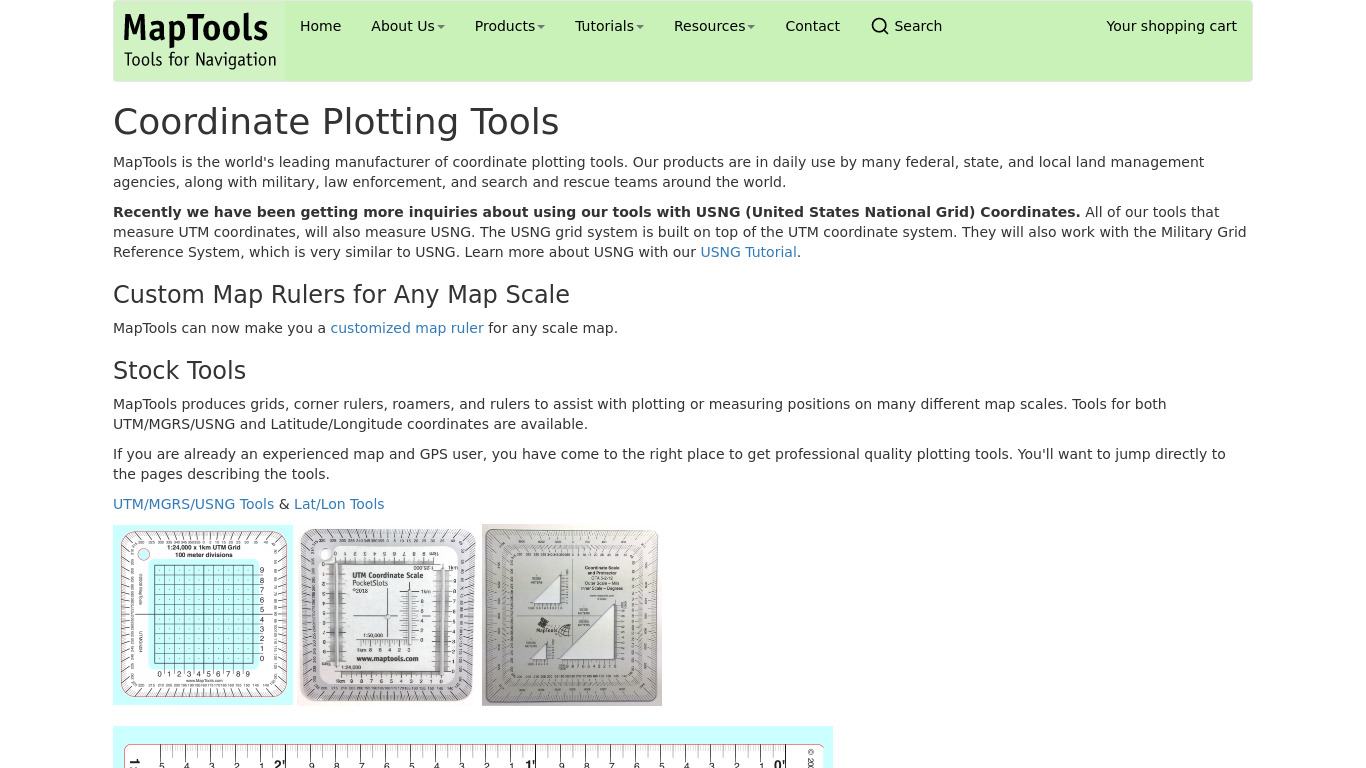Click the Custom Map Rulers heading
Viewport: 1366px width, 768px height.
pos(341,295)
